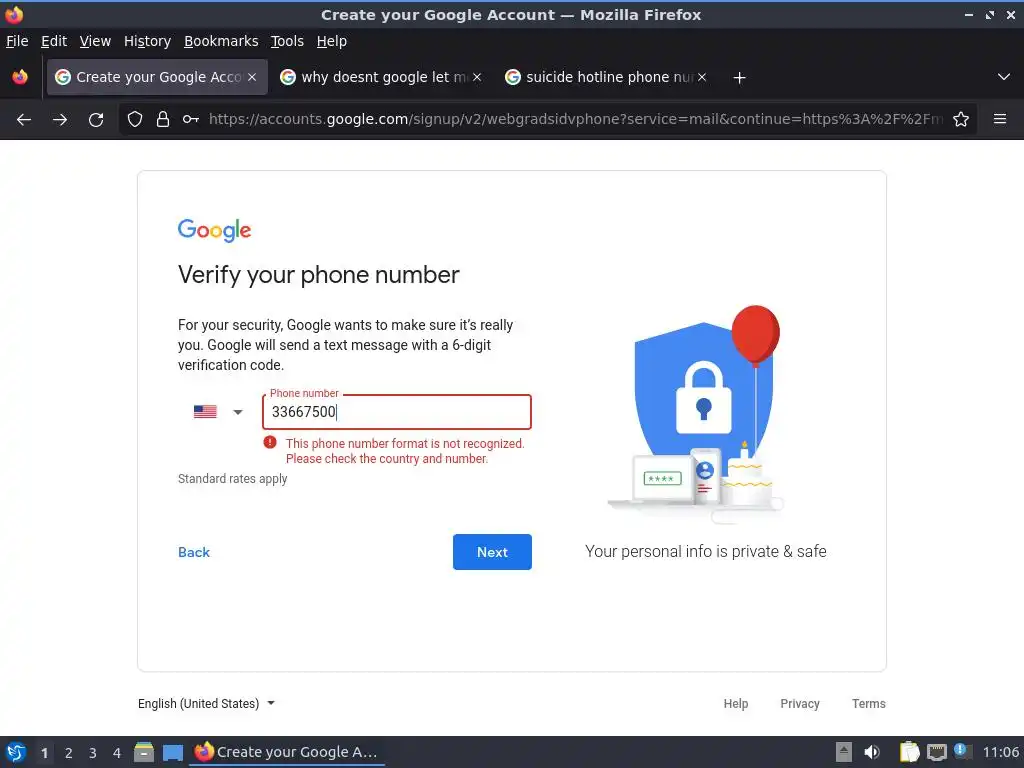Open the taskbar start menu icon
1024x768 pixels.
(x=16, y=752)
